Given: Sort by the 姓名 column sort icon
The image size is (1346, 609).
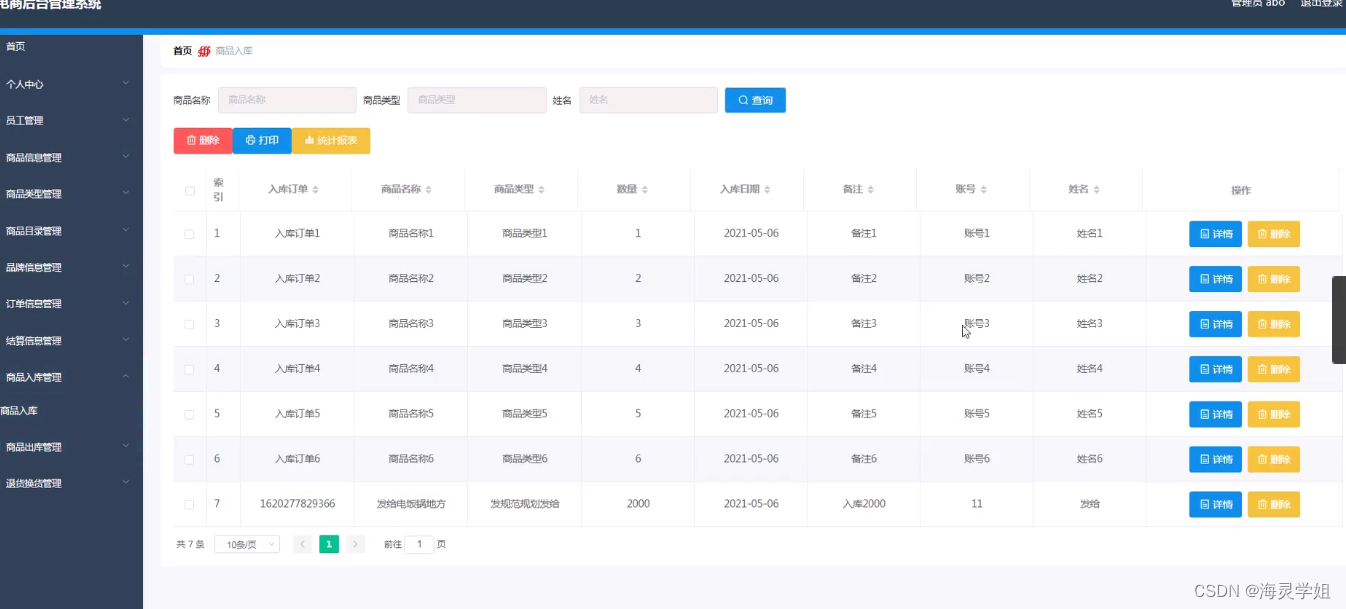Looking at the screenshot, I should click(x=1097, y=190).
